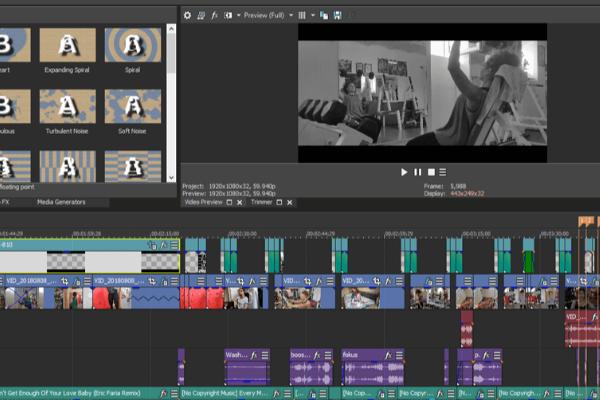Viewport: 600px width, 400px height.
Task: Open Pan/Crop on first VID_2018 event
Action: point(65,282)
